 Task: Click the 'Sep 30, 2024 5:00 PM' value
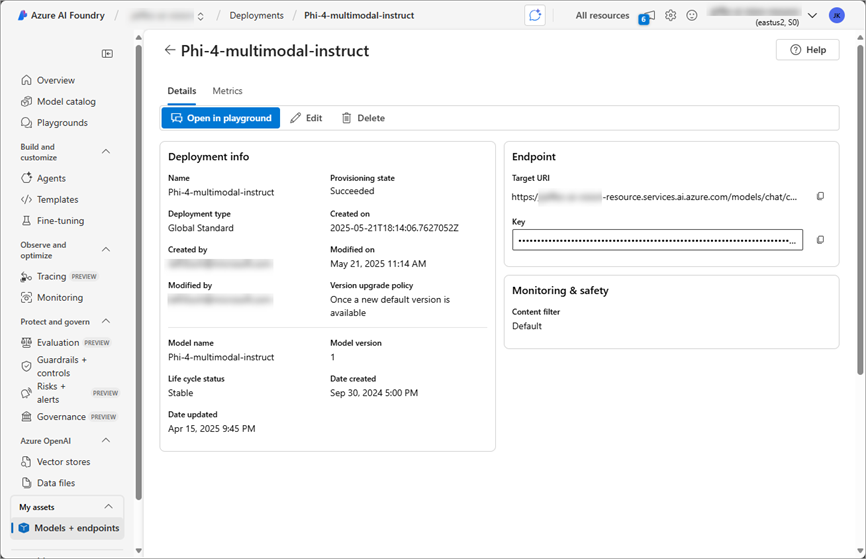(x=374, y=393)
